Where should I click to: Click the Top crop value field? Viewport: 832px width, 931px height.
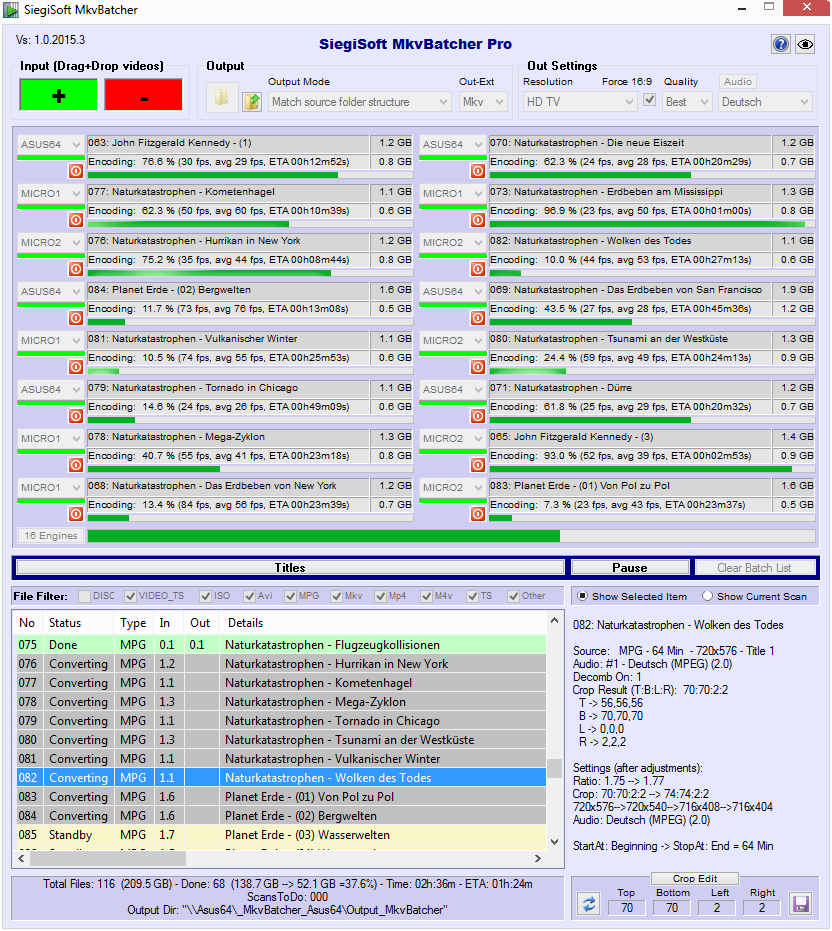coord(627,907)
